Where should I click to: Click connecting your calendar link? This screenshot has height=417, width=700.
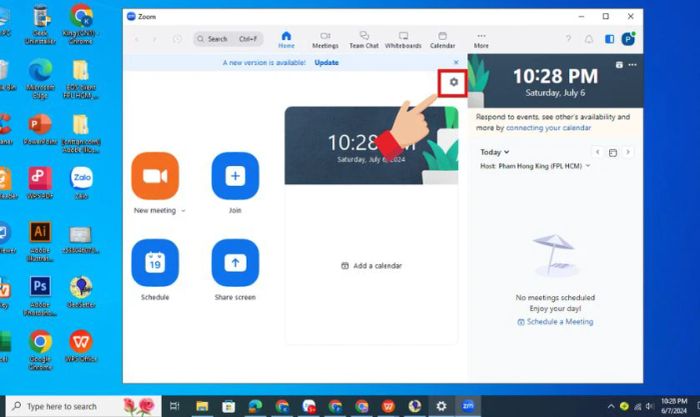coord(548,128)
